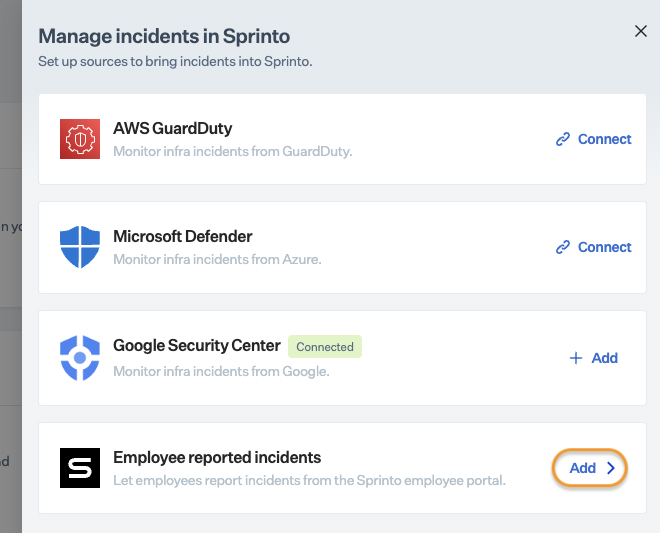
Task: Connect Microsoft Defender
Action: 593,247
